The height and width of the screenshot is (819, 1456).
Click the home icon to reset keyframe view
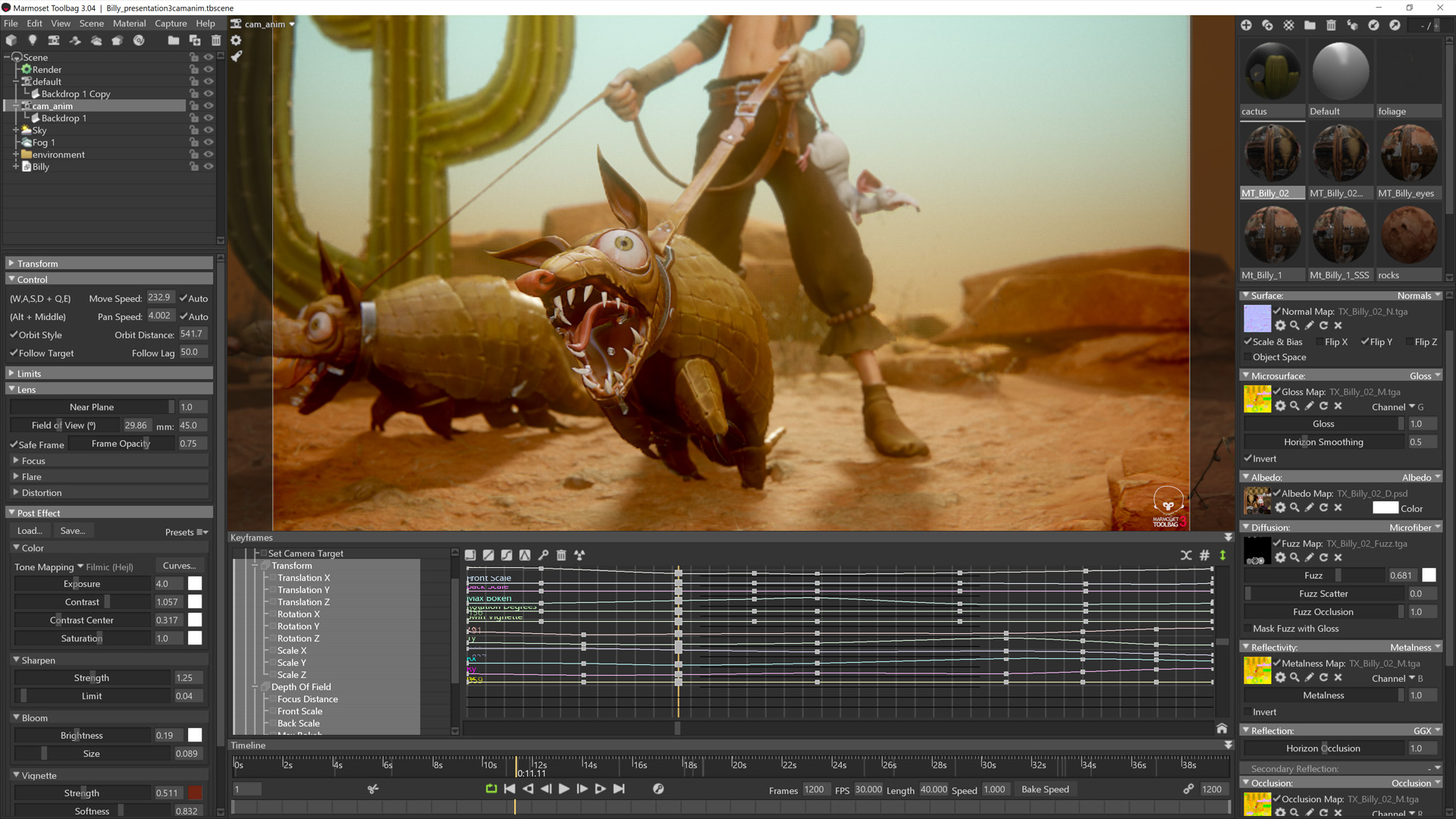1222,728
